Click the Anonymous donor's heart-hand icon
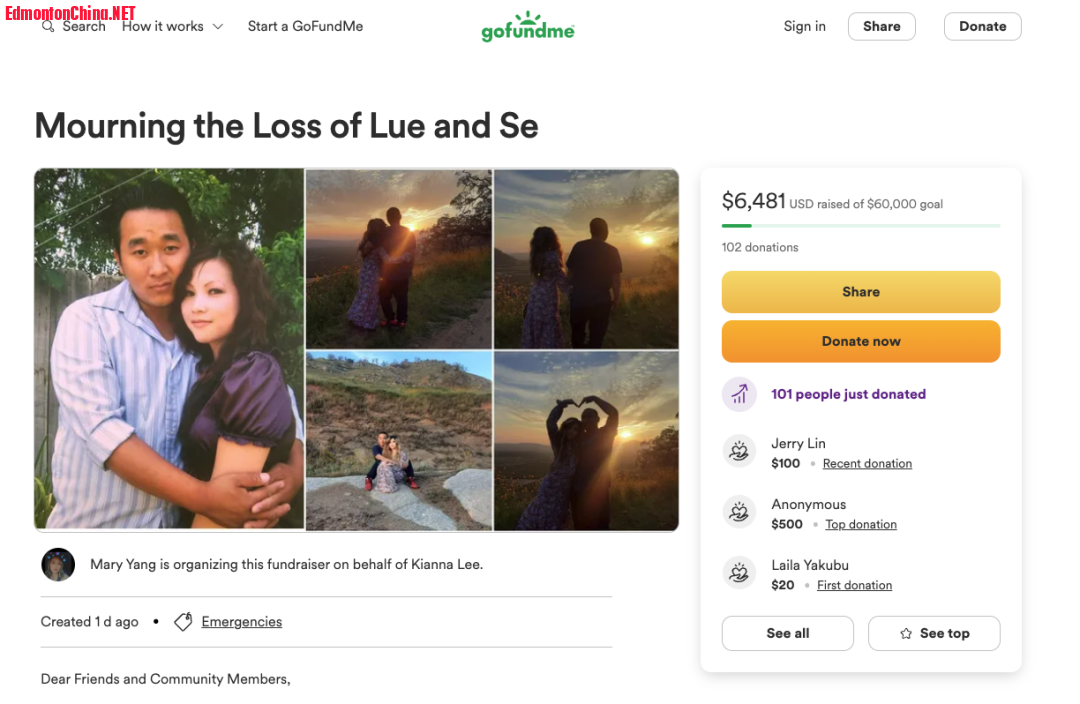 (x=739, y=512)
